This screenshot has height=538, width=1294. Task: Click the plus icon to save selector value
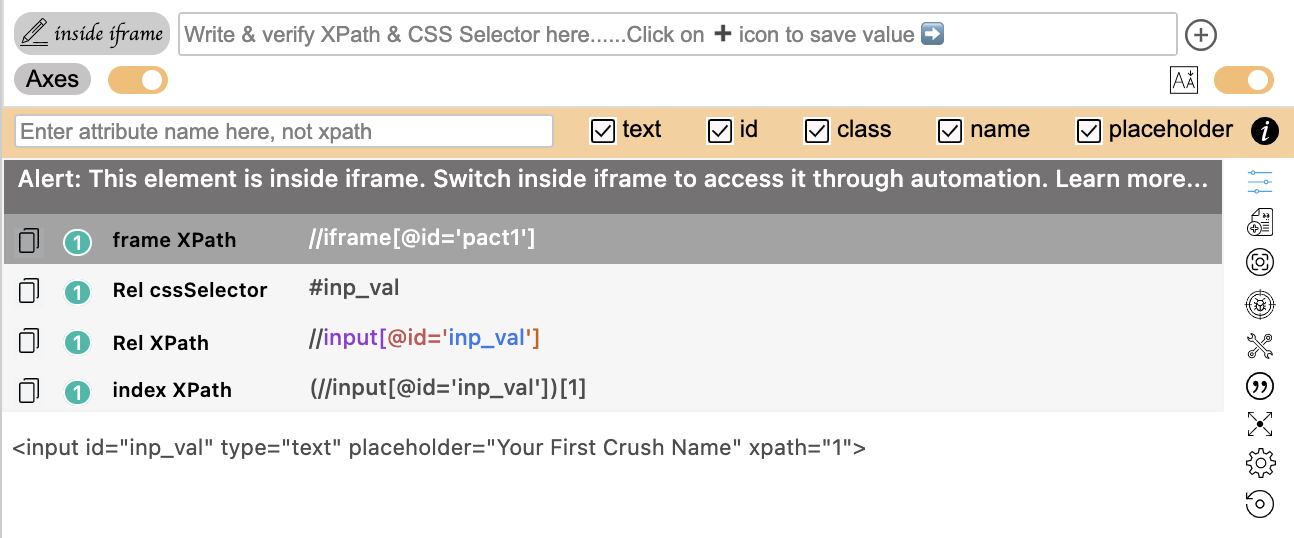(1200, 35)
